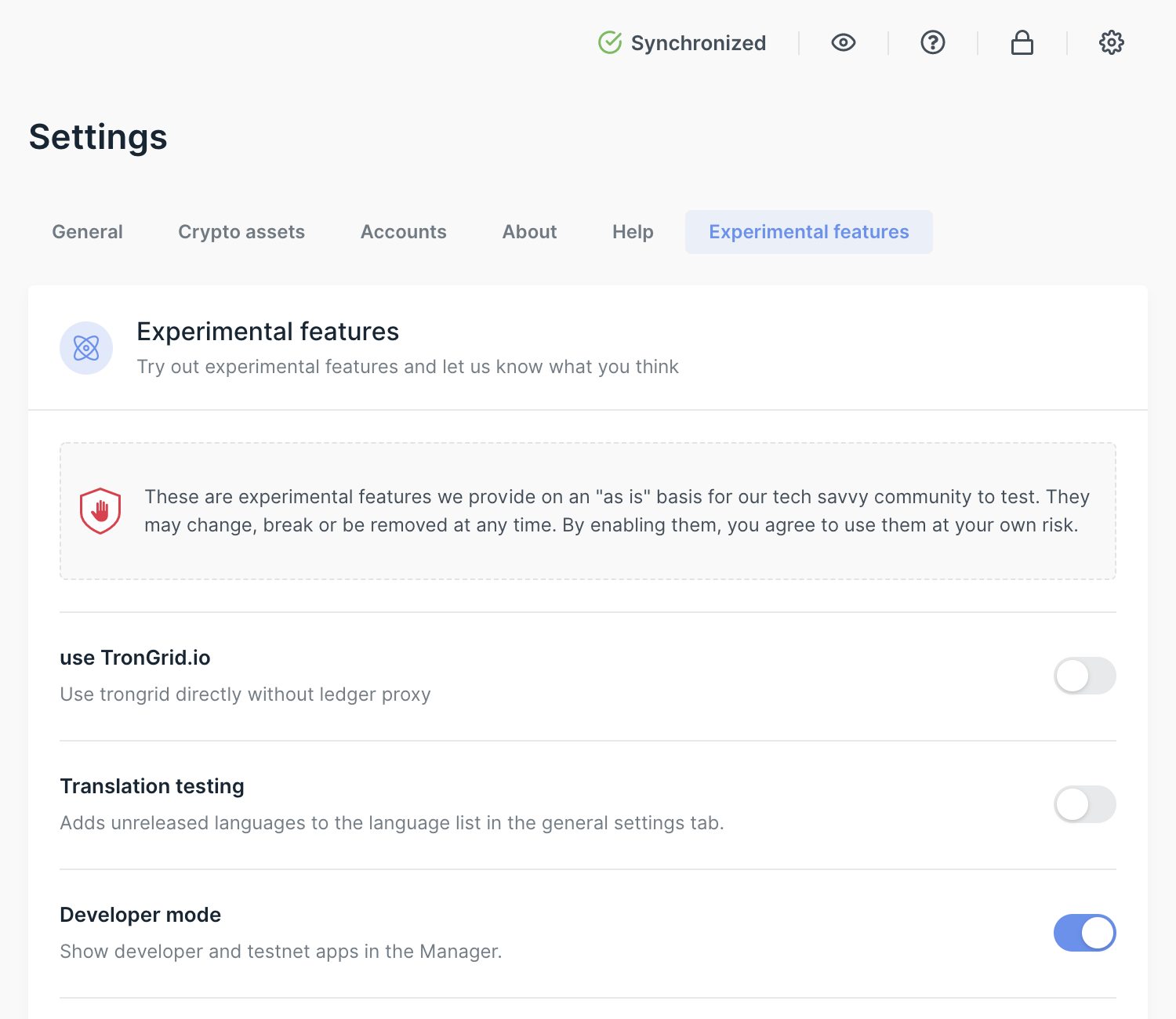Enable the use TronGrid.io toggle
1176x1019 pixels.
pyautogui.click(x=1084, y=676)
